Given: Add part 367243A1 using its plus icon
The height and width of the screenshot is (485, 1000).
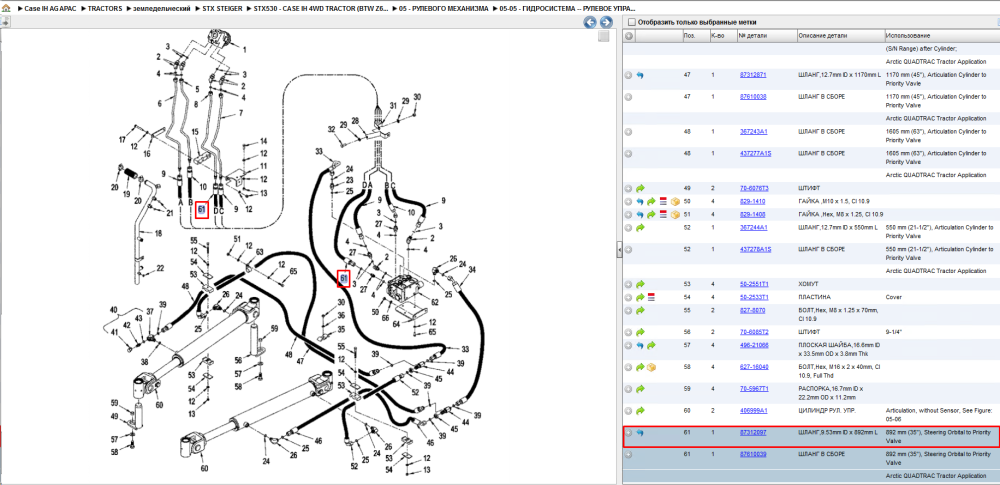Looking at the screenshot, I should click(628, 131).
